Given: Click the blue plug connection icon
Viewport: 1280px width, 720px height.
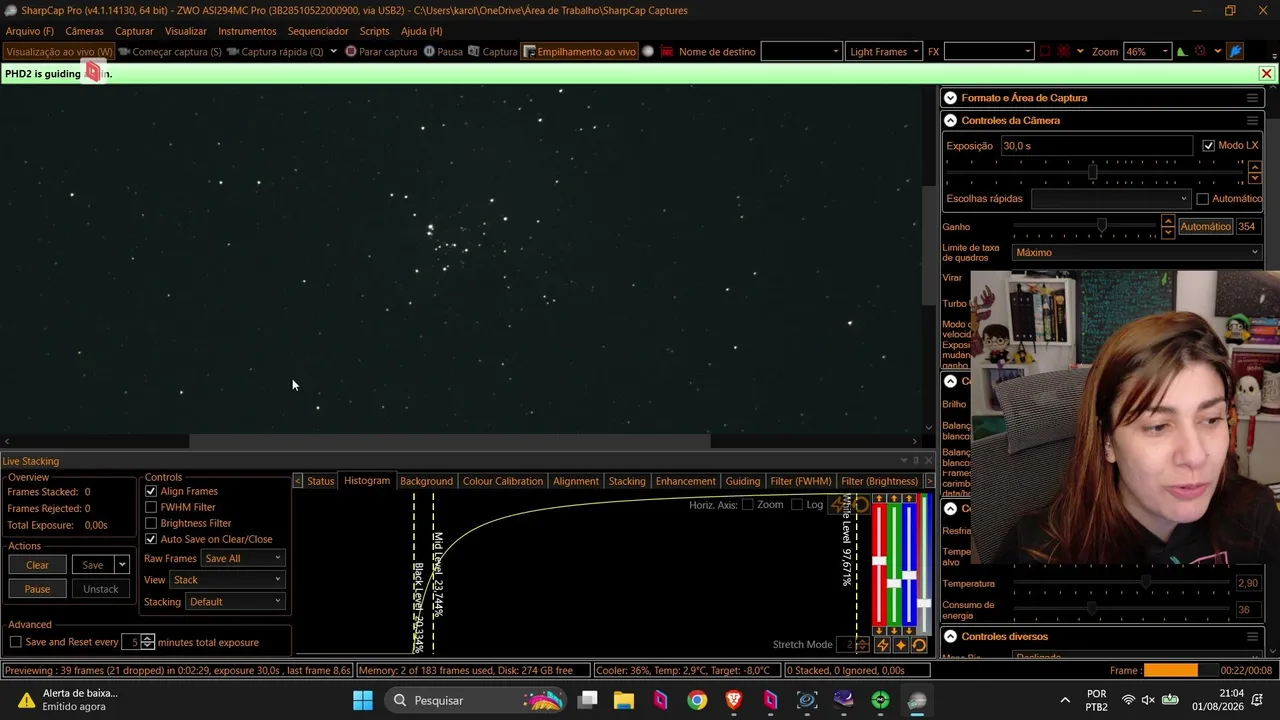Looking at the screenshot, I should 1235,51.
